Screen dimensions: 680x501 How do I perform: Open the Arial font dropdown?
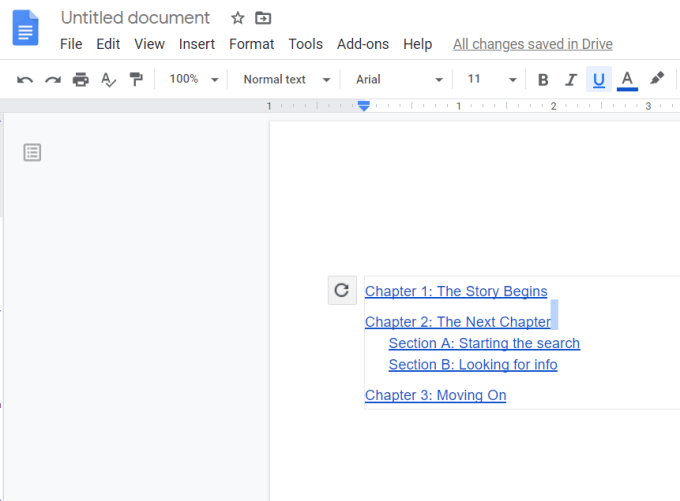pos(399,79)
